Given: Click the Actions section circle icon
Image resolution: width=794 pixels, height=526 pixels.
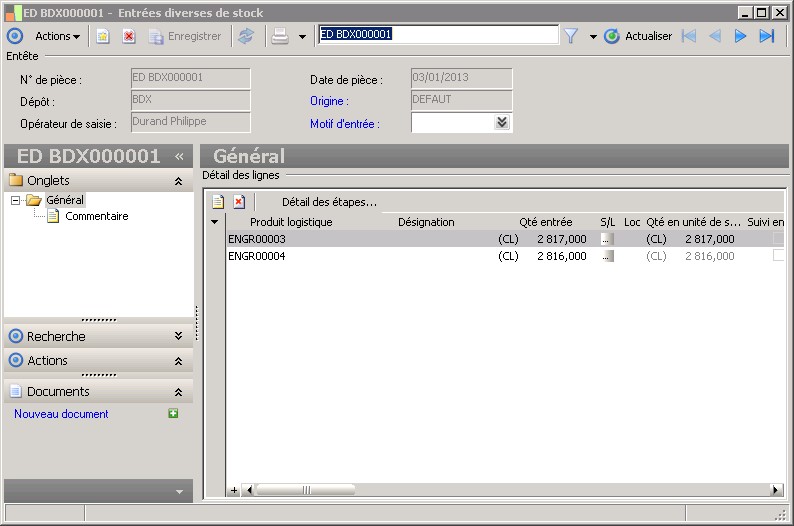Looking at the screenshot, I should pyautogui.click(x=16, y=360).
